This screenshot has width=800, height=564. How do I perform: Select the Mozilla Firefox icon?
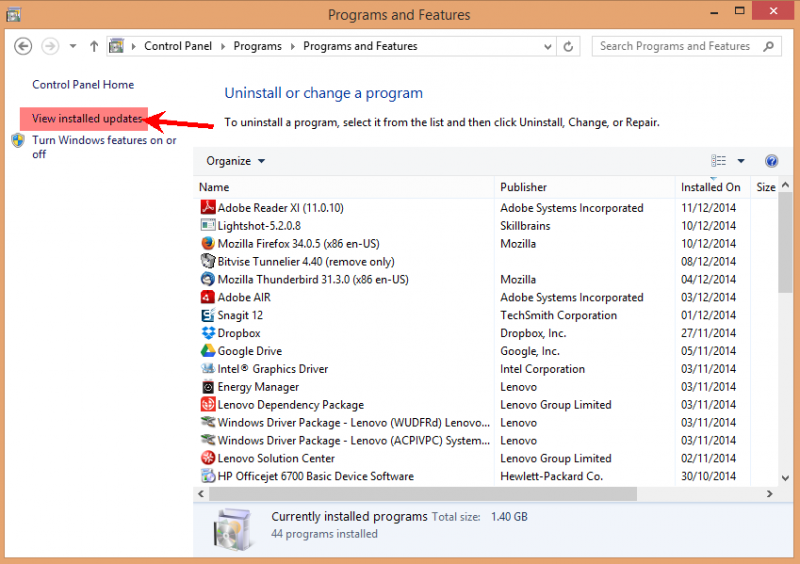(208, 243)
